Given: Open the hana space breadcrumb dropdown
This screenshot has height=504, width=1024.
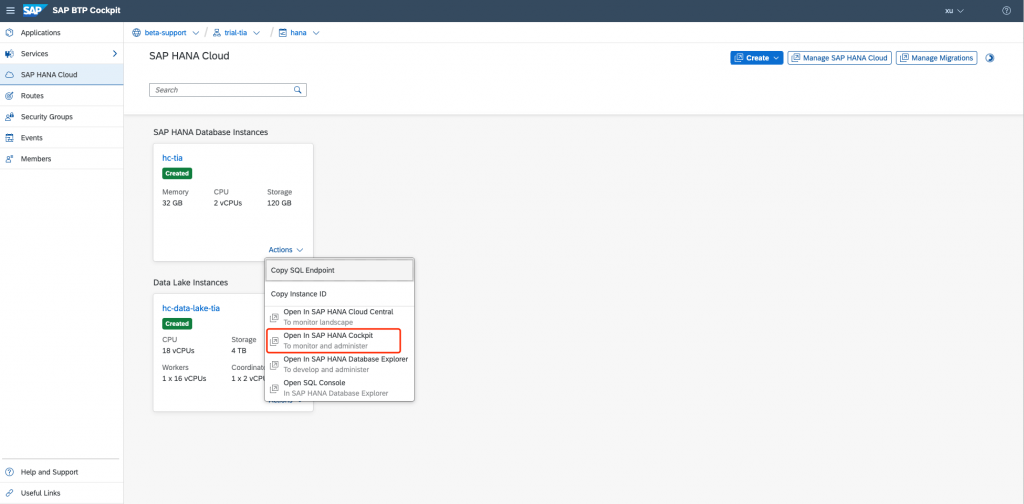Looking at the screenshot, I should [x=316, y=33].
